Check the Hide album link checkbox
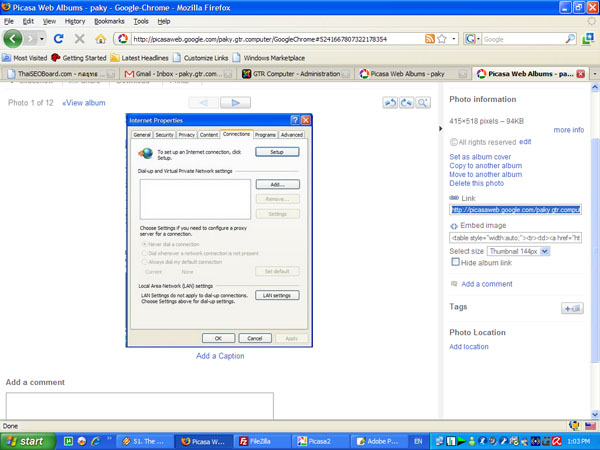This screenshot has height=450, width=600. click(x=455, y=262)
